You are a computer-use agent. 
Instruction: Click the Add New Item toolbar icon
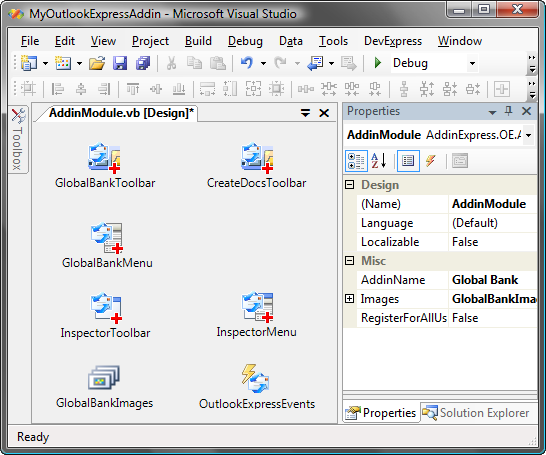[x=63, y=63]
